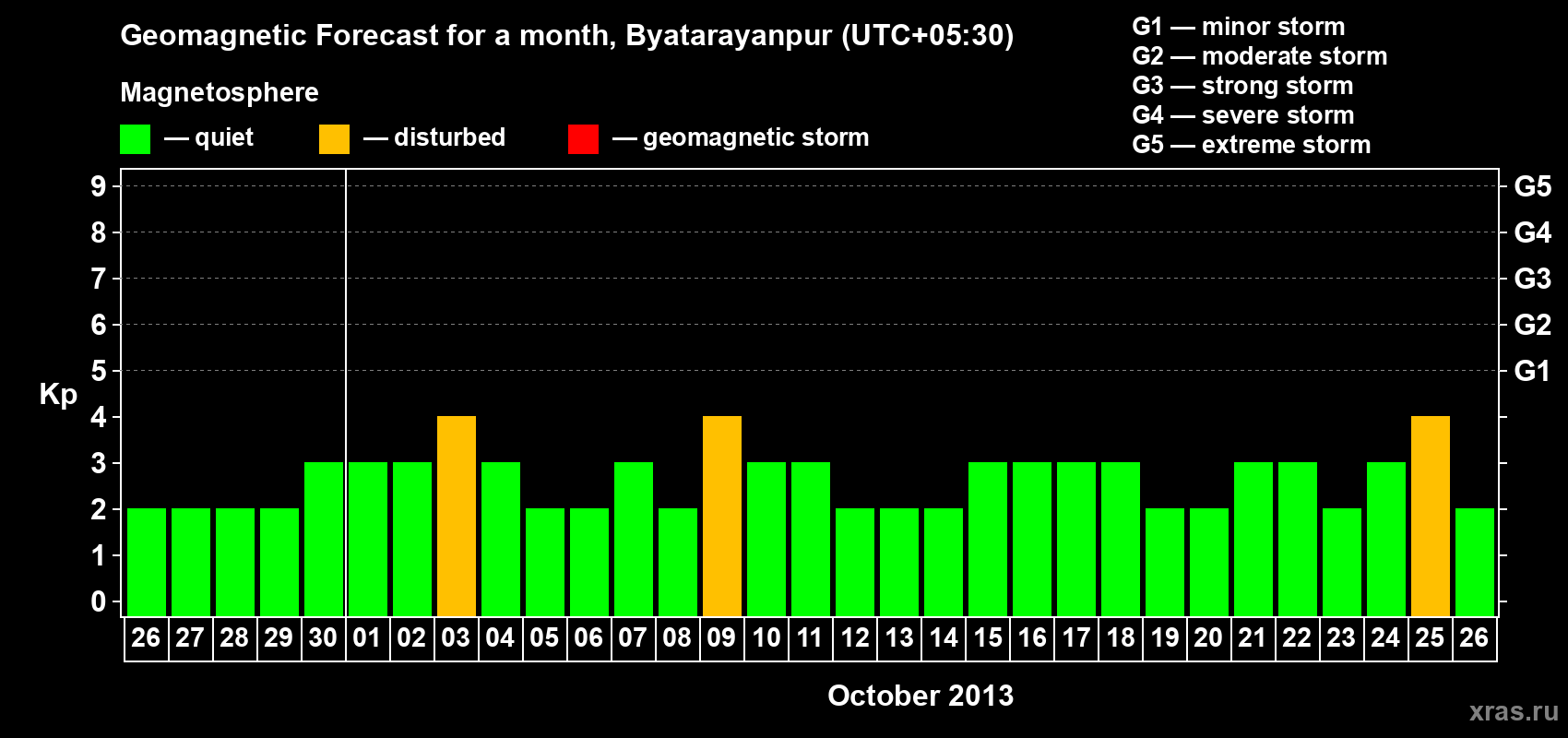Click the Geomagnetic Forecast chart title
1568x738 pixels.
(567, 36)
